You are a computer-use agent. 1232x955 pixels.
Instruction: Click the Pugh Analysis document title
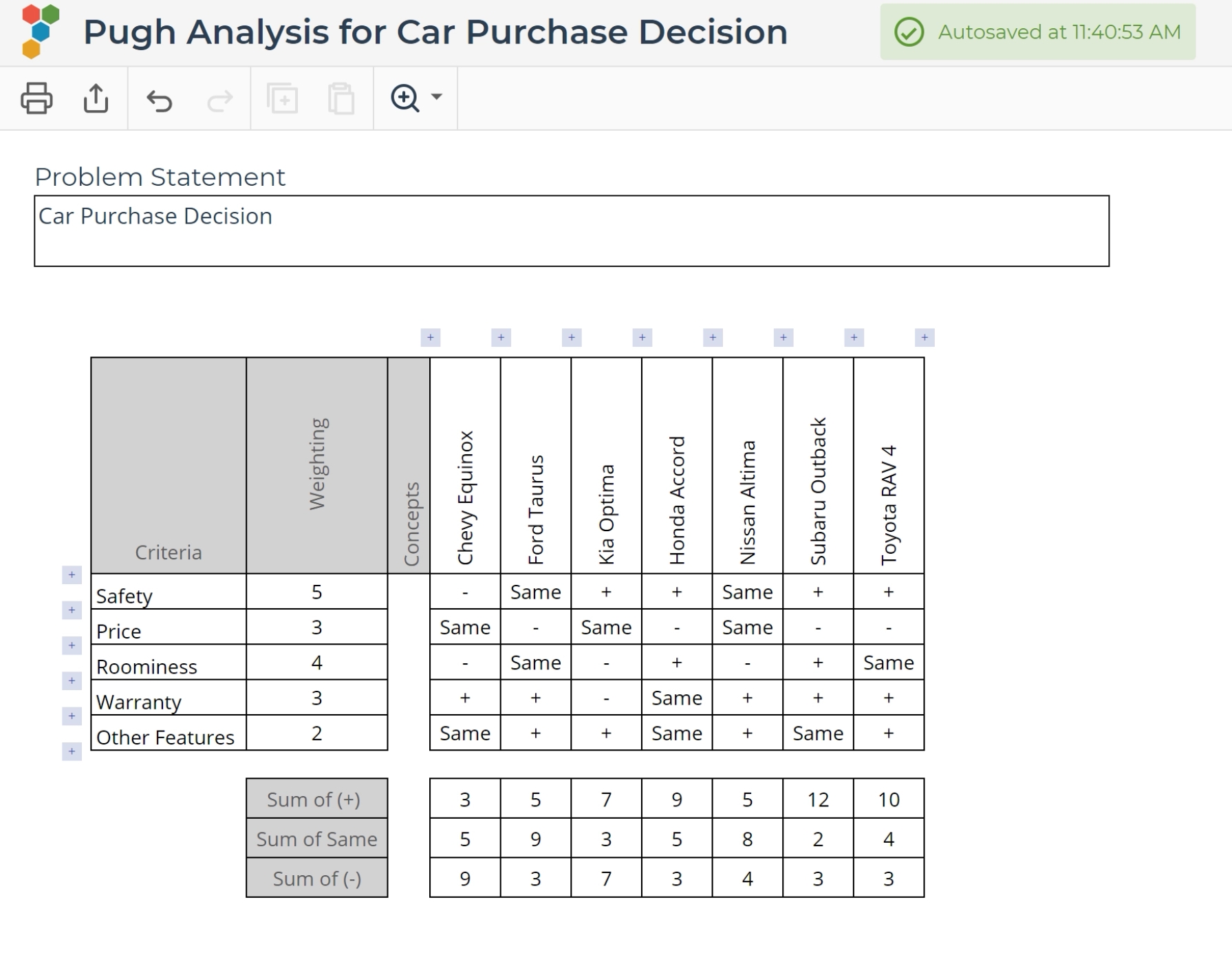click(435, 32)
